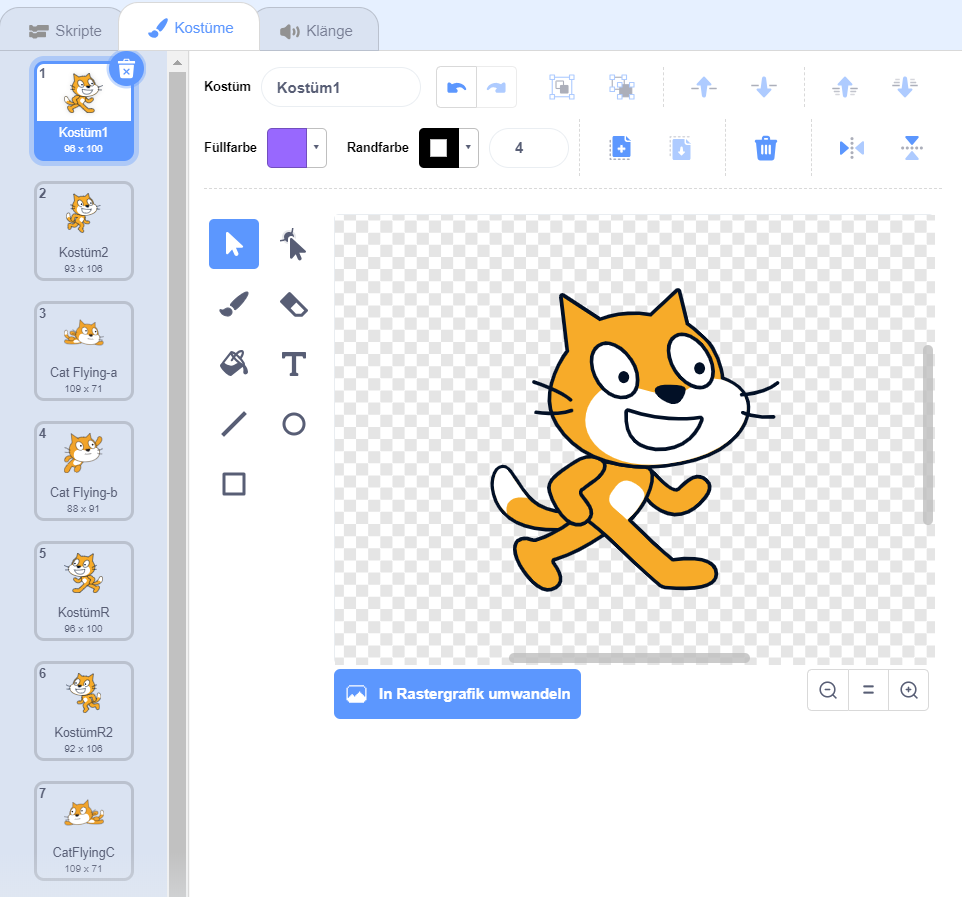Viewport: 962px width, 897px height.
Task: Click the Delete trash icon in toolbar
Action: [x=766, y=148]
